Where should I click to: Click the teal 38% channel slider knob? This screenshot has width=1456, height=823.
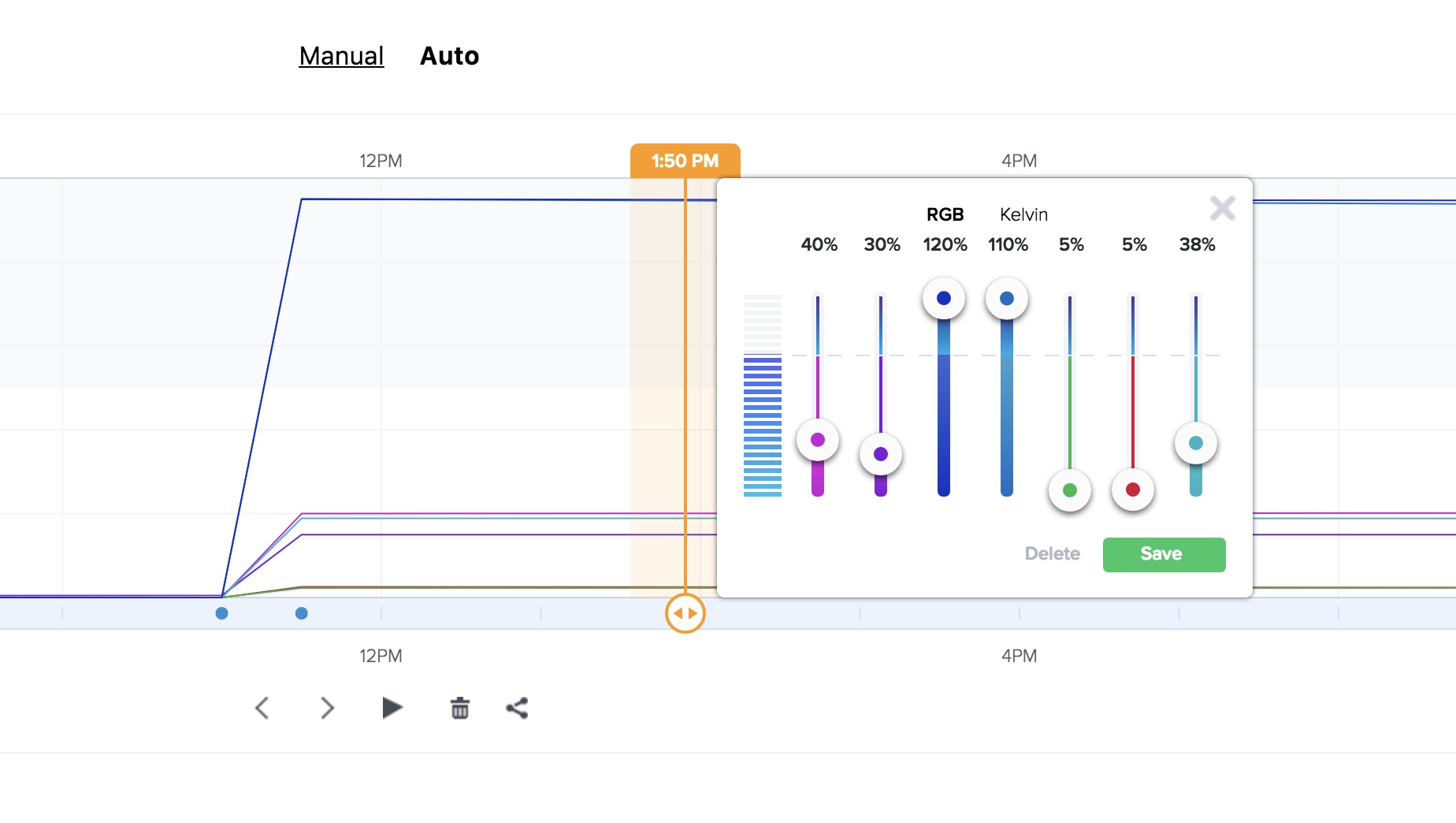coord(1196,443)
